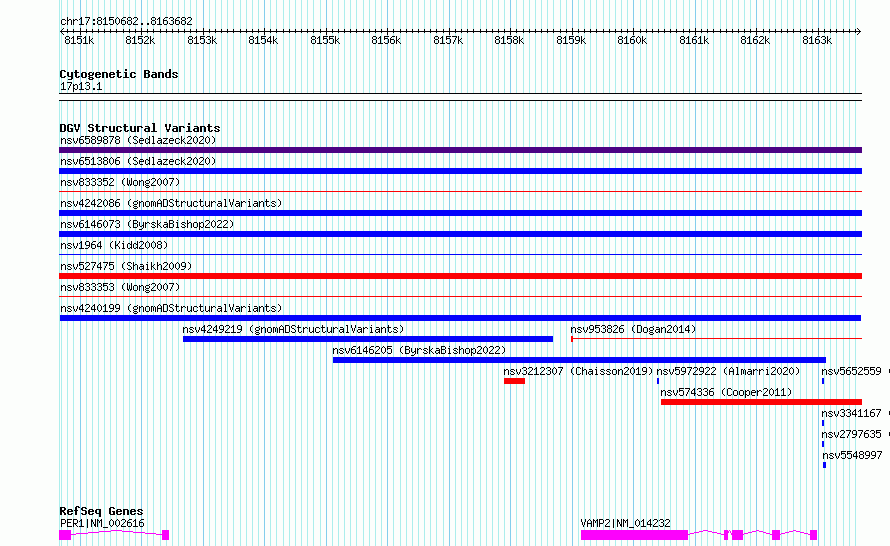890x546 pixels.
Task: Open the nsv833353 (Wong2007) variant label
Action: click(x=120, y=287)
